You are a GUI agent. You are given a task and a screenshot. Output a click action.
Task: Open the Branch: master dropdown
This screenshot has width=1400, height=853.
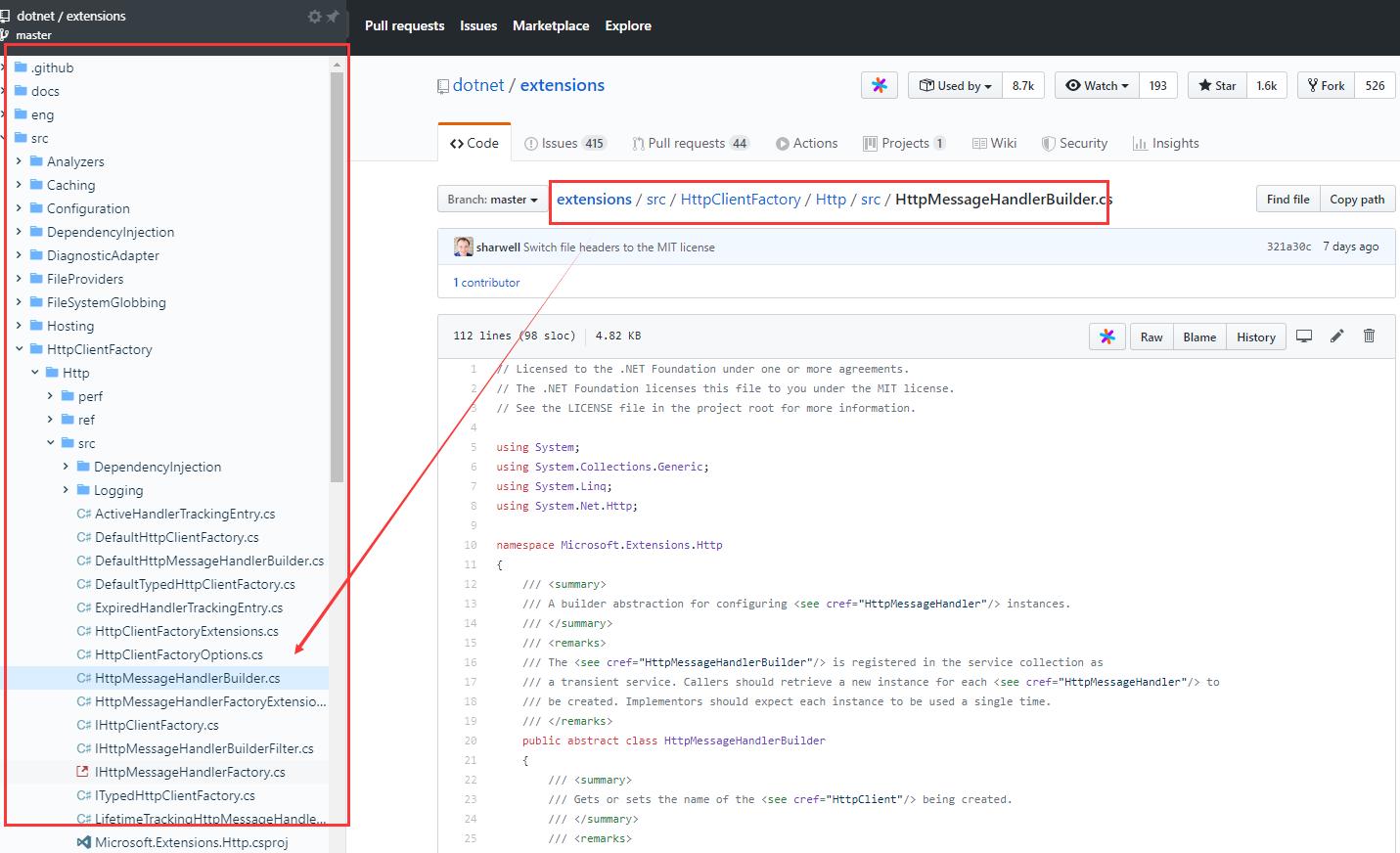tap(492, 200)
